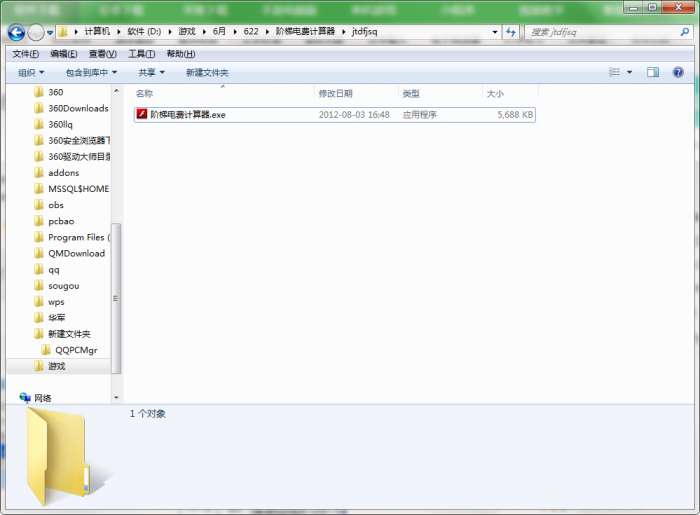
Task: Select the 360 folder in tree
Action: [55, 92]
